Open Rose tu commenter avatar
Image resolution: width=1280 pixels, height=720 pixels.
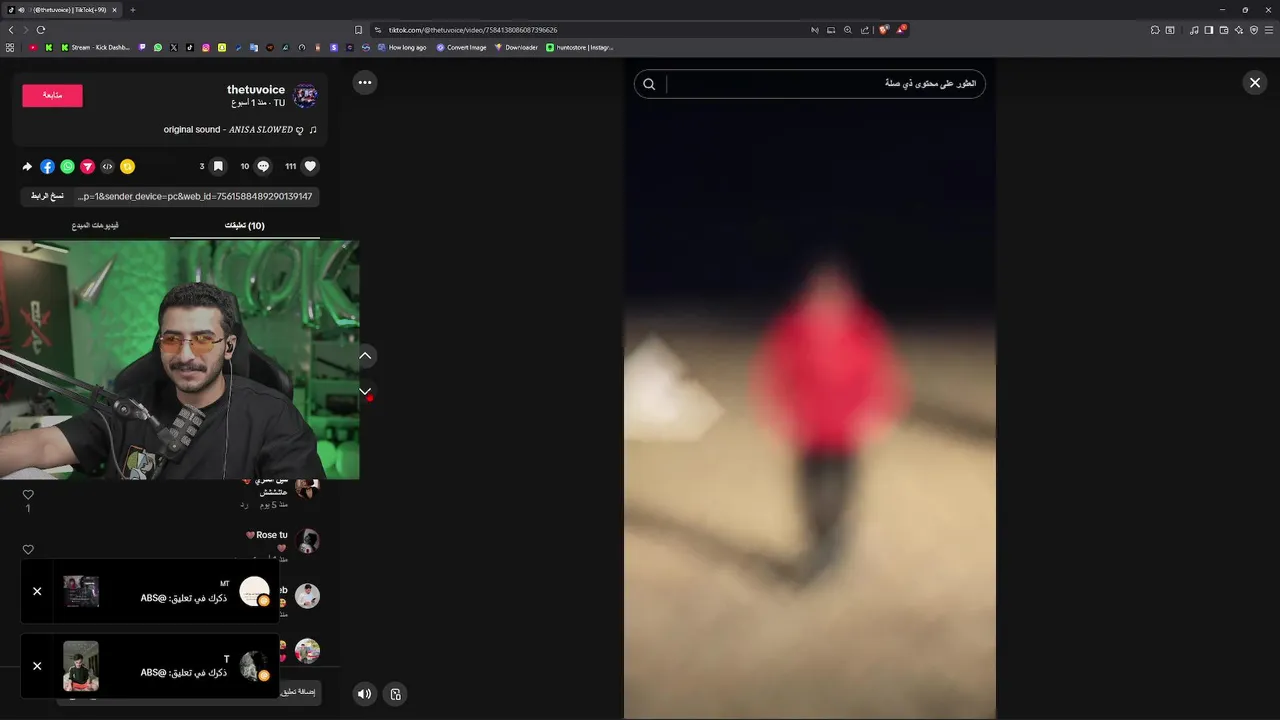click(x=307, y=541)
